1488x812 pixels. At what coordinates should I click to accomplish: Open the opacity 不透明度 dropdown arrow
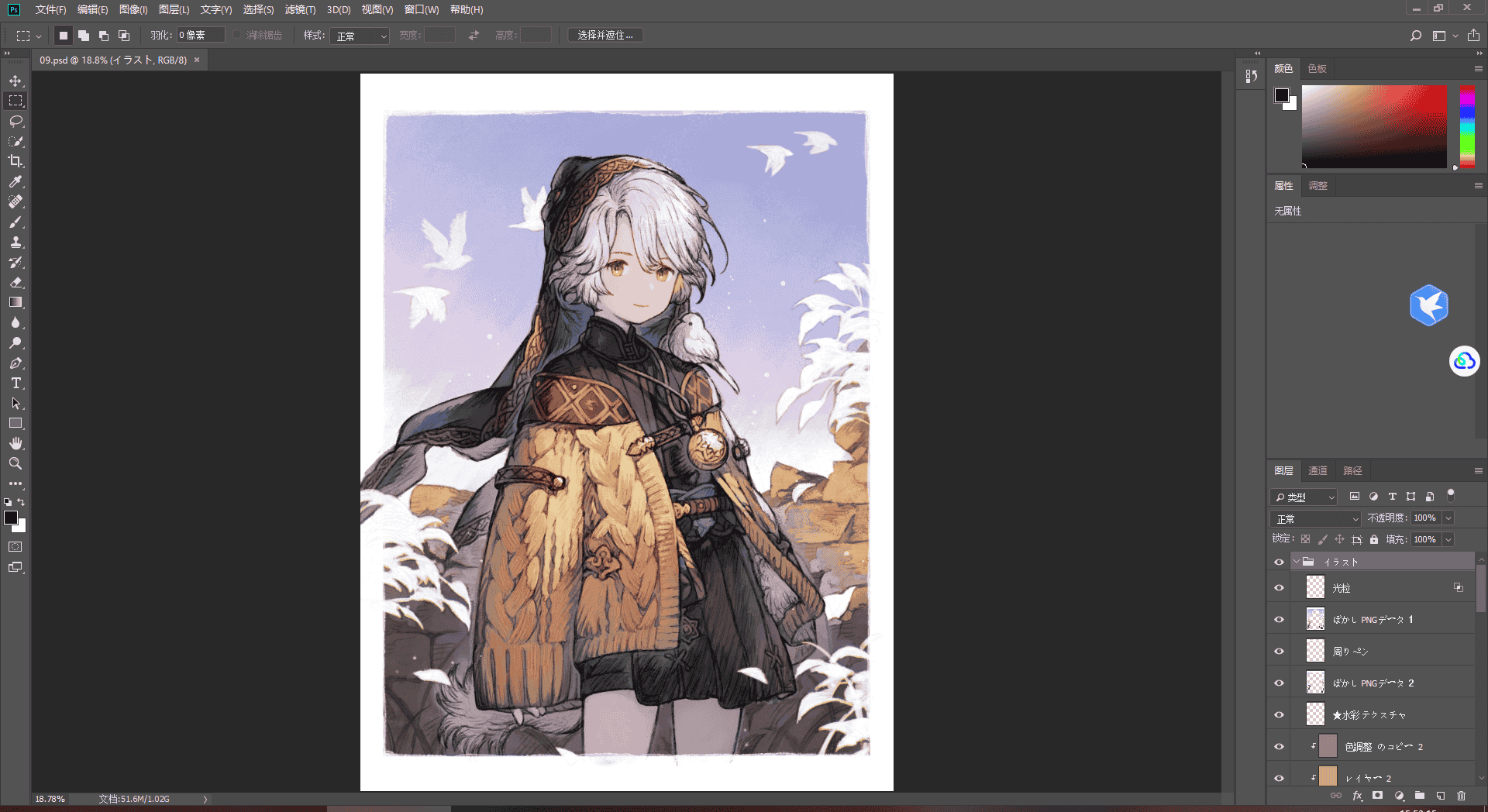[x=1448, y=518]
